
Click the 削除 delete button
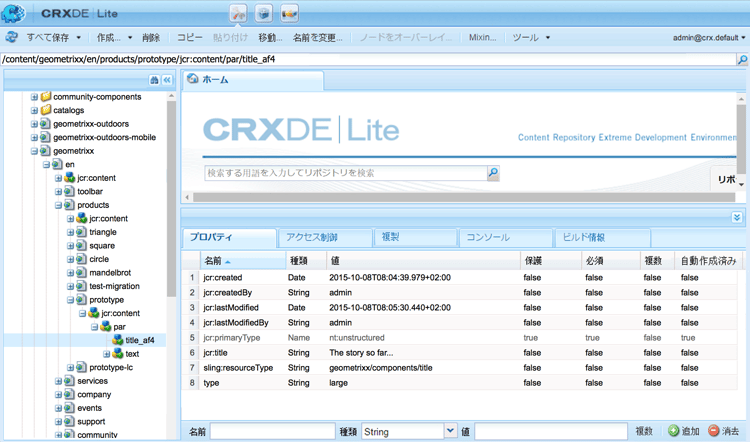click(x=151, y=37)
